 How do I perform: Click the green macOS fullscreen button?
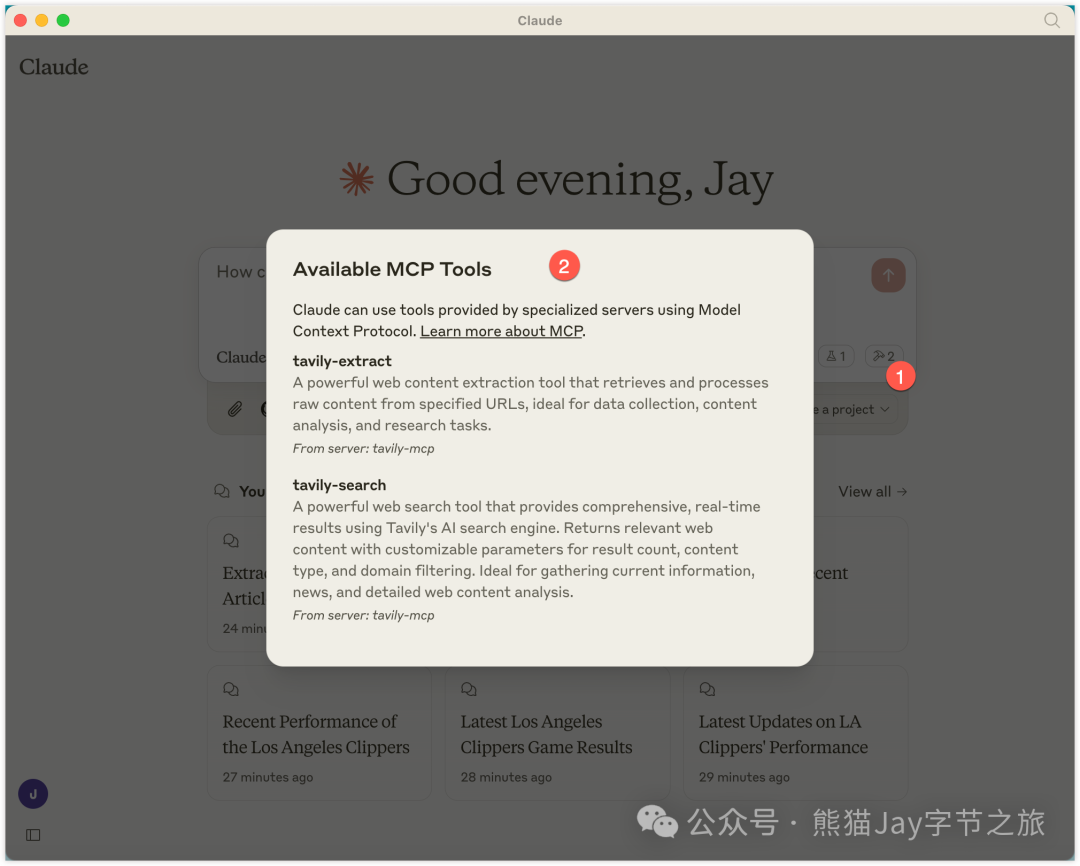click(x=63, y=21)
